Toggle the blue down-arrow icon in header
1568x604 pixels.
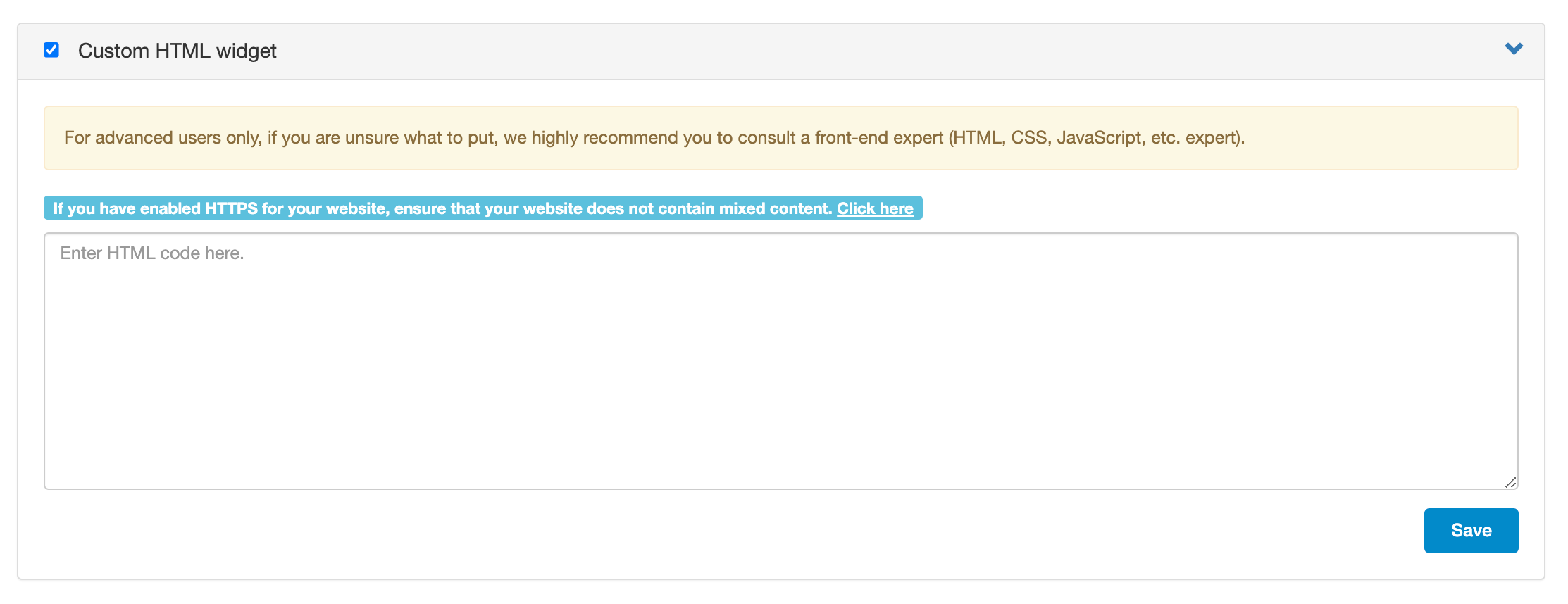[x=1514, y=49]
